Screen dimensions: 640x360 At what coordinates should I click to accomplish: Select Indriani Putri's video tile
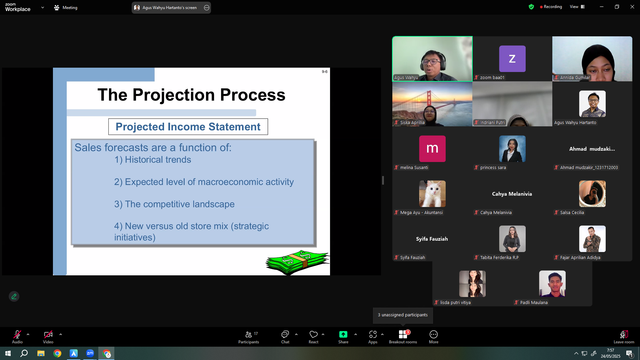tap(512, 104)
